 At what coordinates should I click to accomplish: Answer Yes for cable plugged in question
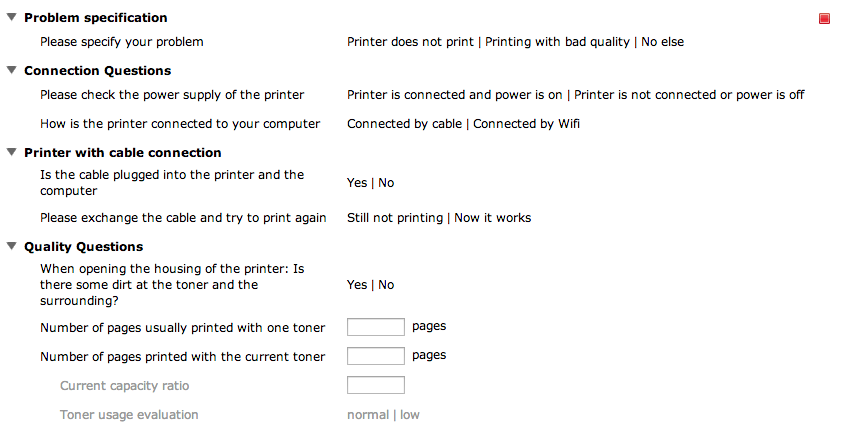pos(357,183)
